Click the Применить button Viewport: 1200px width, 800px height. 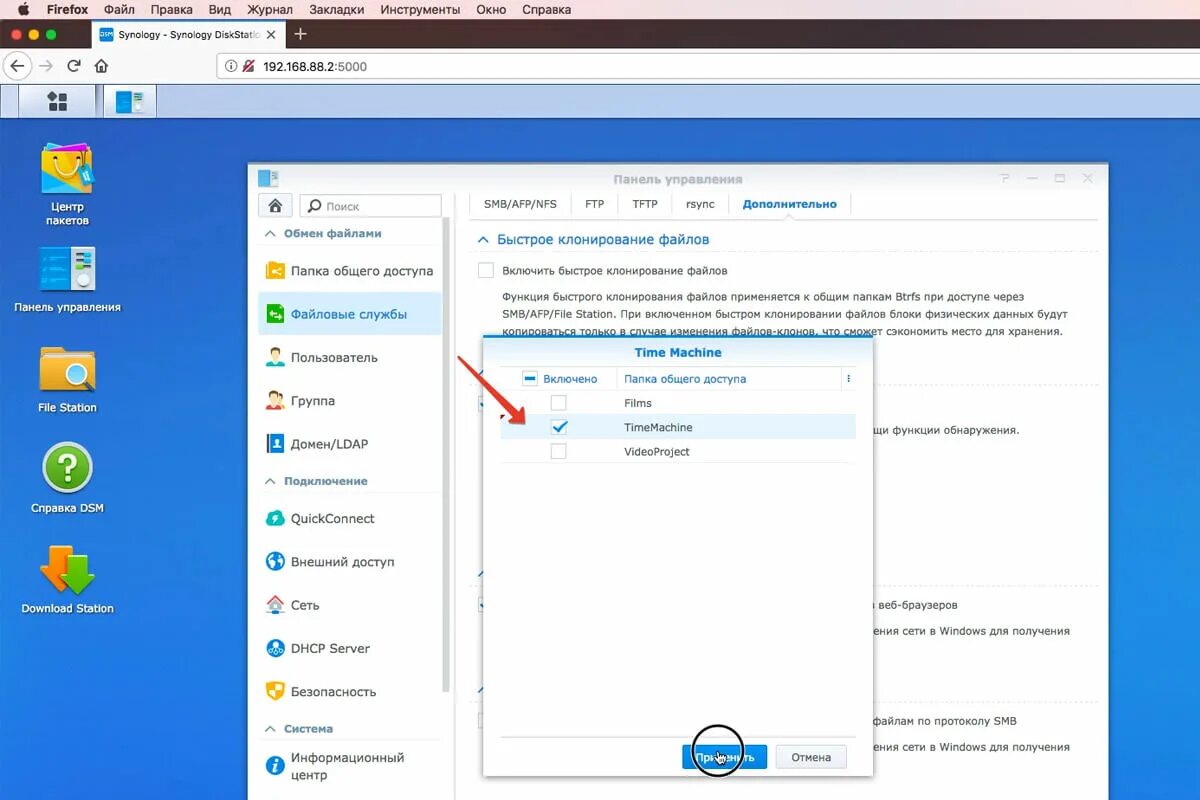pos(724,757)
